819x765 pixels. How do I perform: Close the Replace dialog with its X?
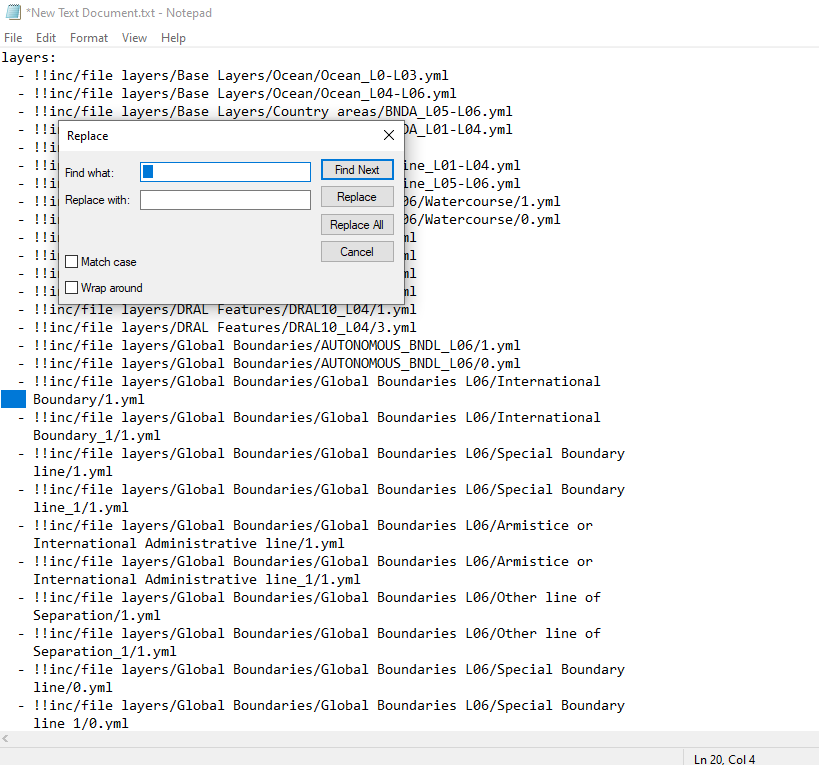click(x=389, y=135)
